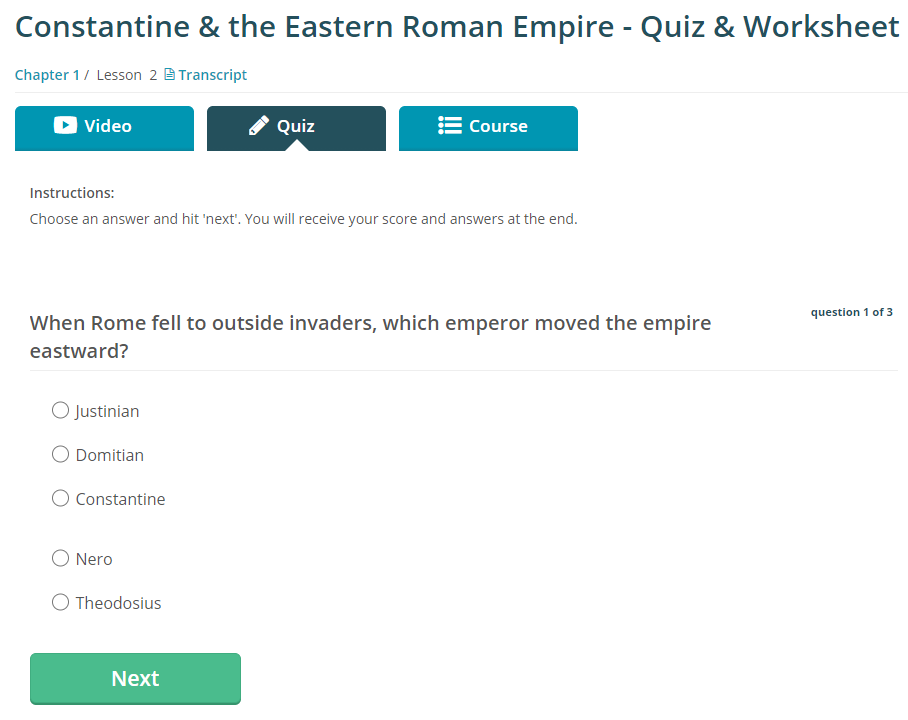908x720 pixels.
Task: Click the list icon on Course tab
Action: click(x=450, y=126)
